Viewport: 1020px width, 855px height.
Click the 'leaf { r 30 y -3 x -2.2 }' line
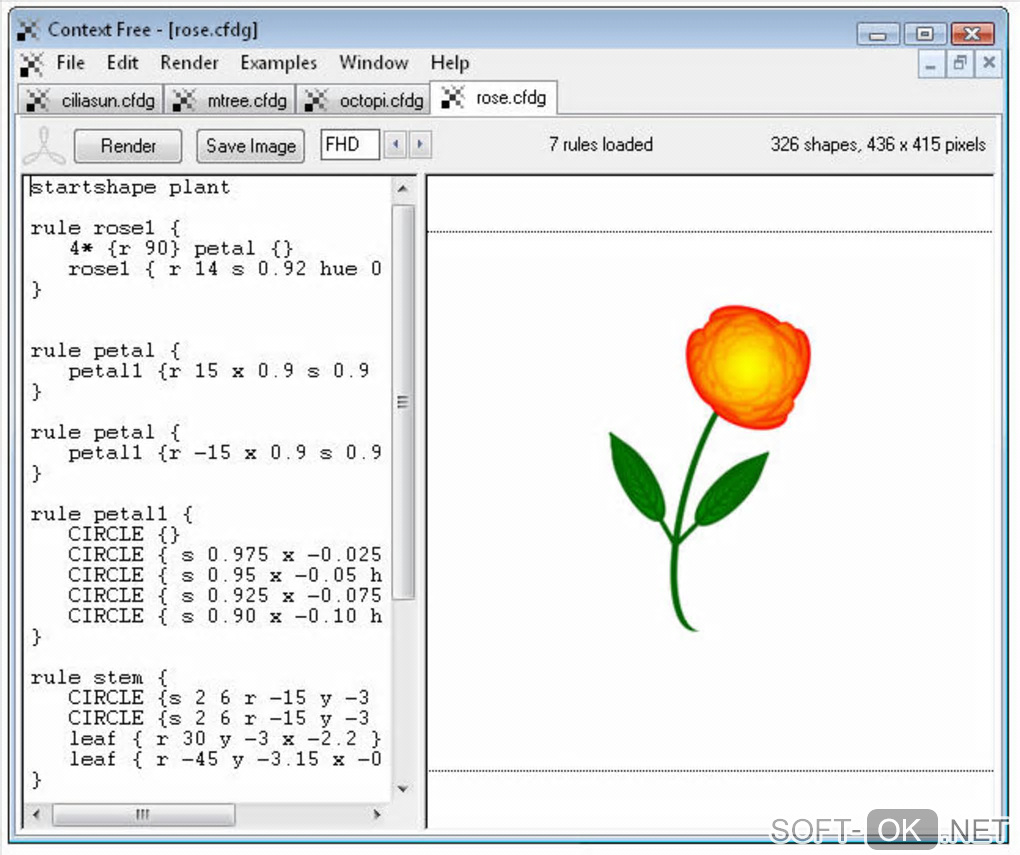pyautogui.click(x=225, y=739)
